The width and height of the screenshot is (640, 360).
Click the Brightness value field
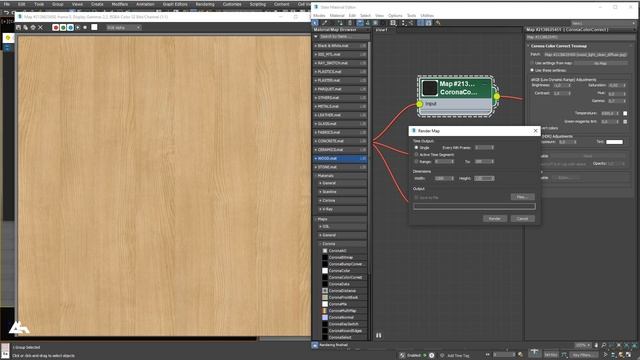(x=561, y=85)
